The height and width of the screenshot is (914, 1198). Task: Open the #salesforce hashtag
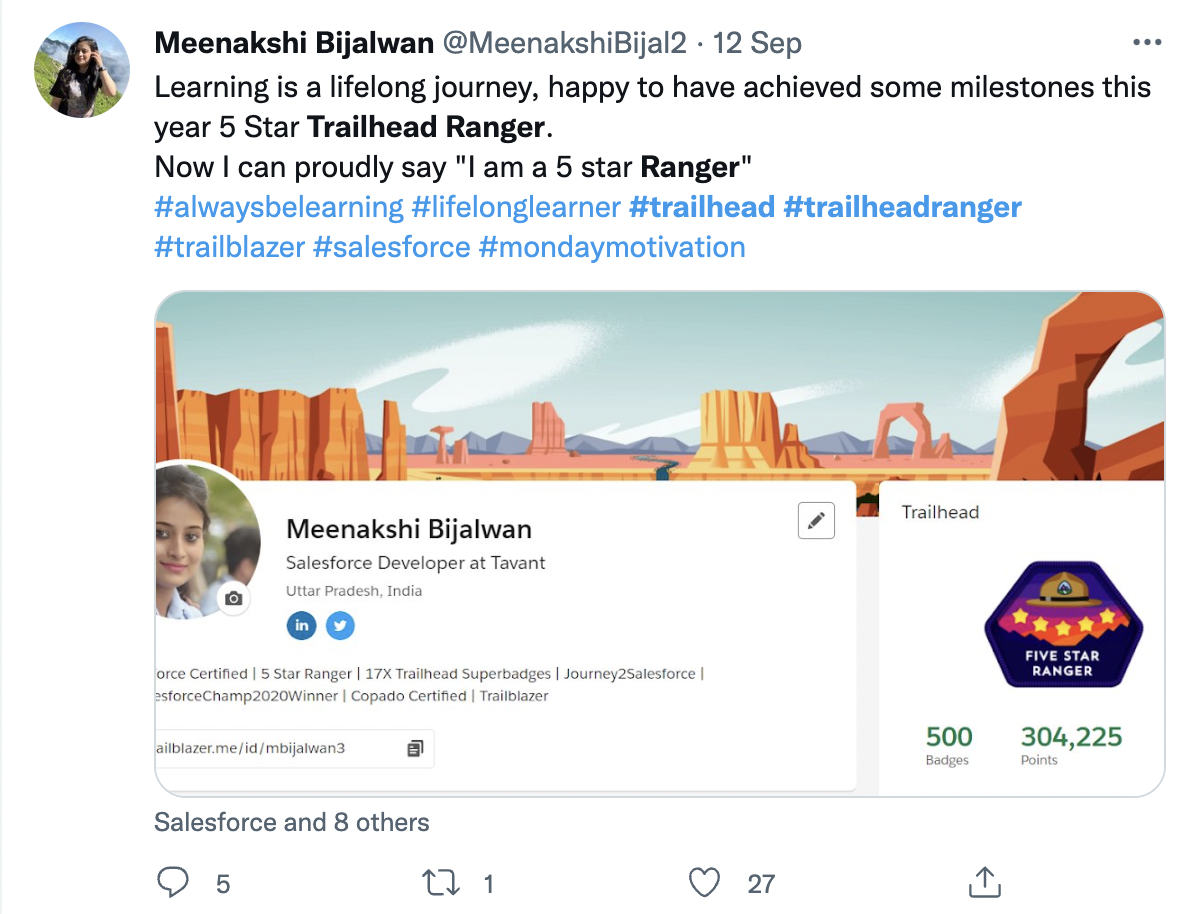tap(392, 248)
